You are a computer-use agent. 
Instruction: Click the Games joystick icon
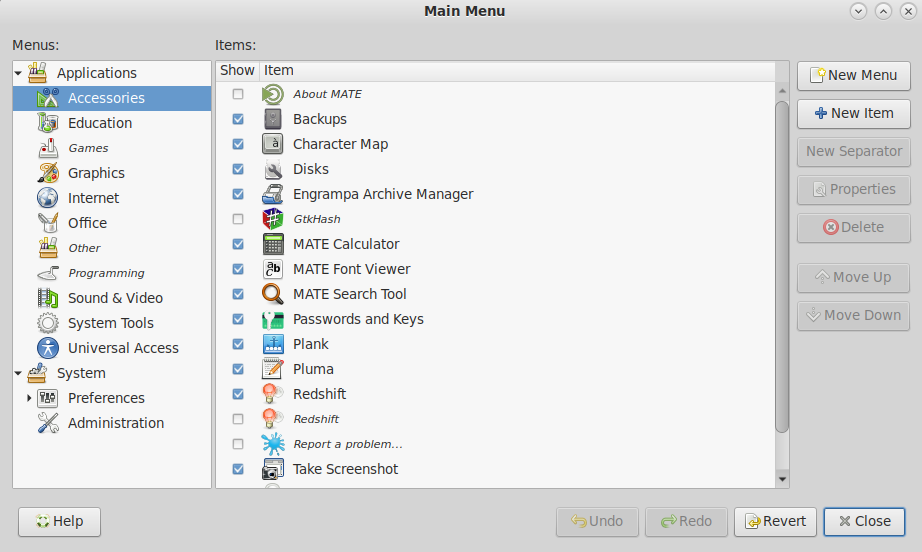click(x=48, y=148)
